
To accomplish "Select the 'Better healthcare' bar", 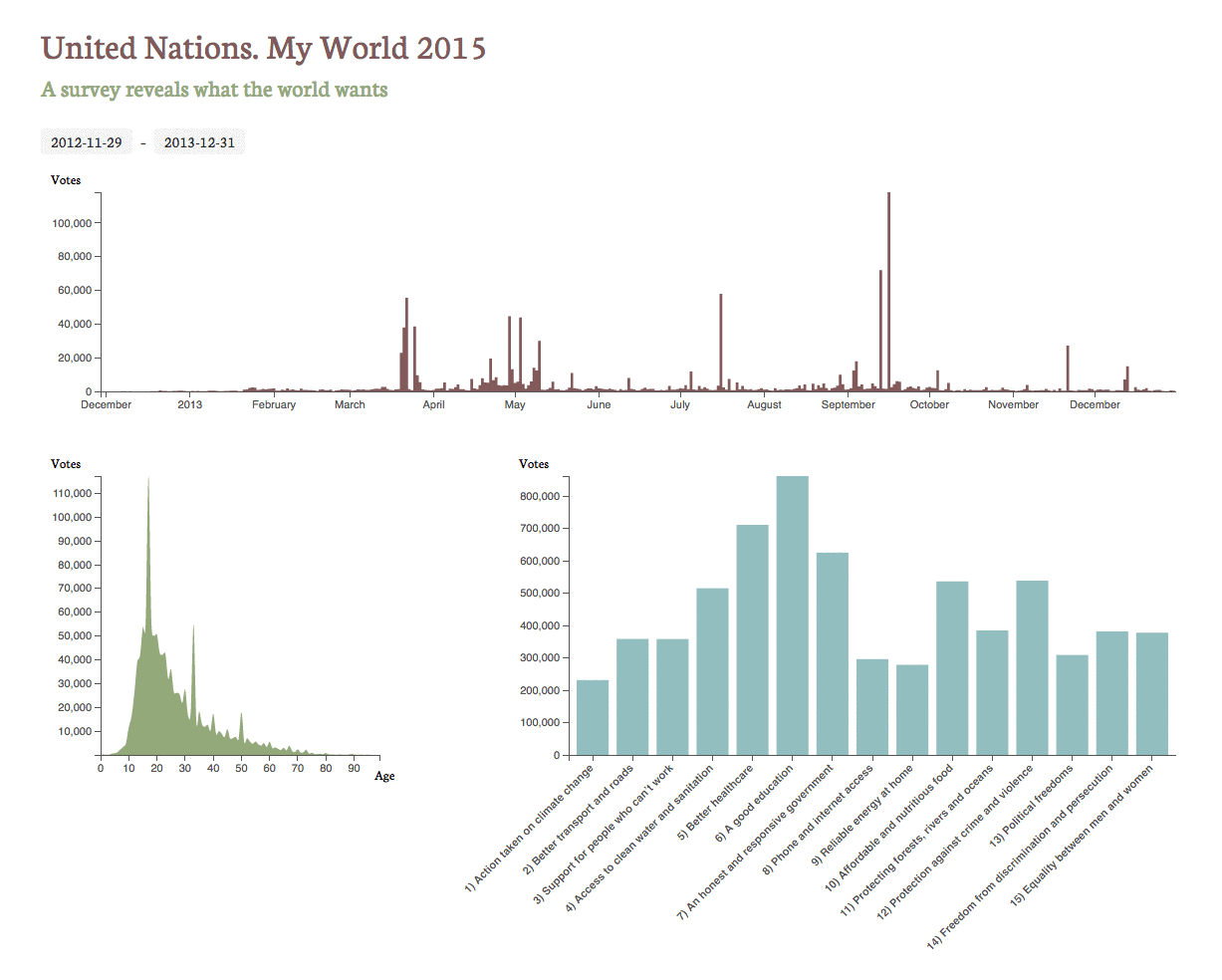I will (753, 639).
